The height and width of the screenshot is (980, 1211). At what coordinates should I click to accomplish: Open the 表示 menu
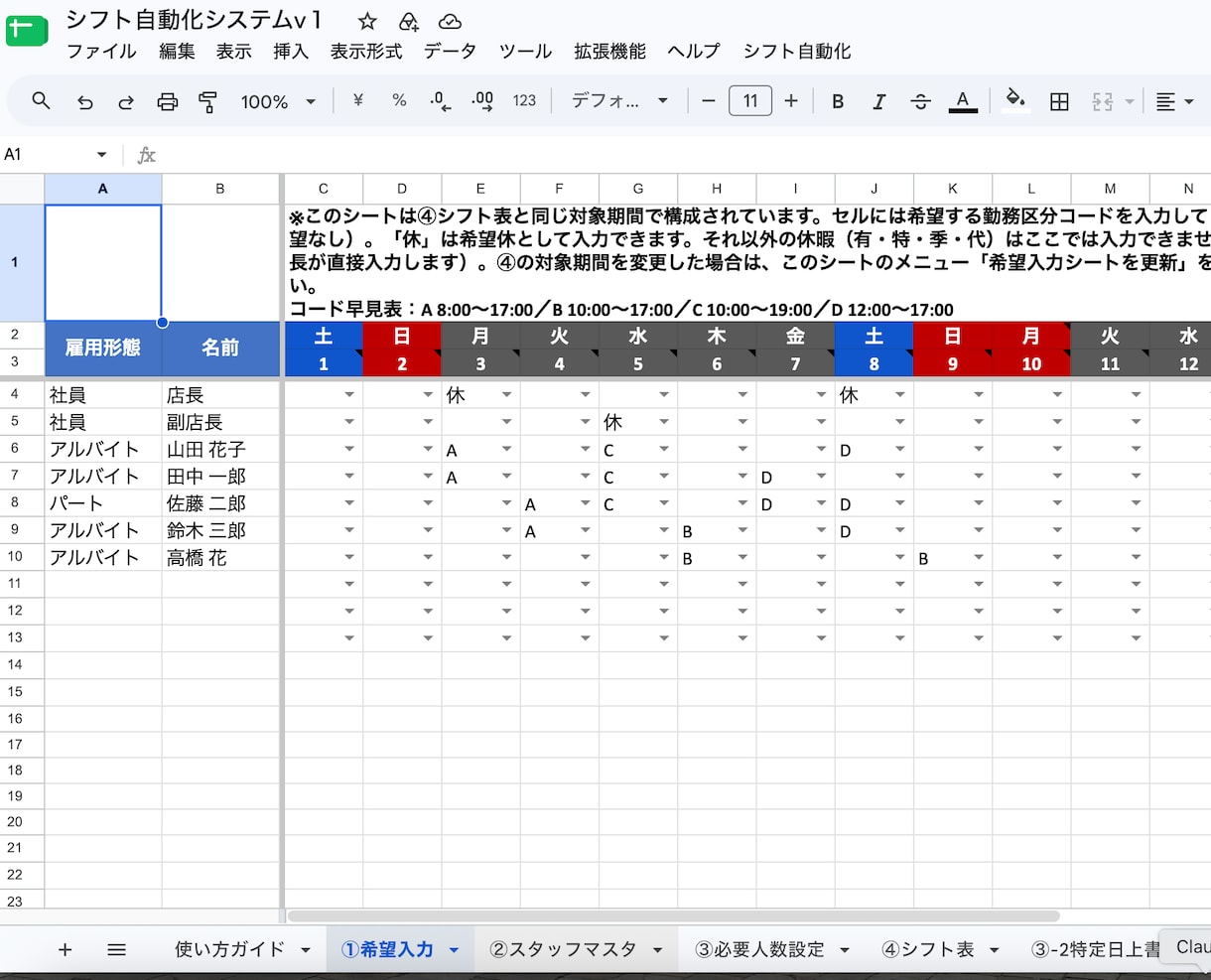point(234,51)
